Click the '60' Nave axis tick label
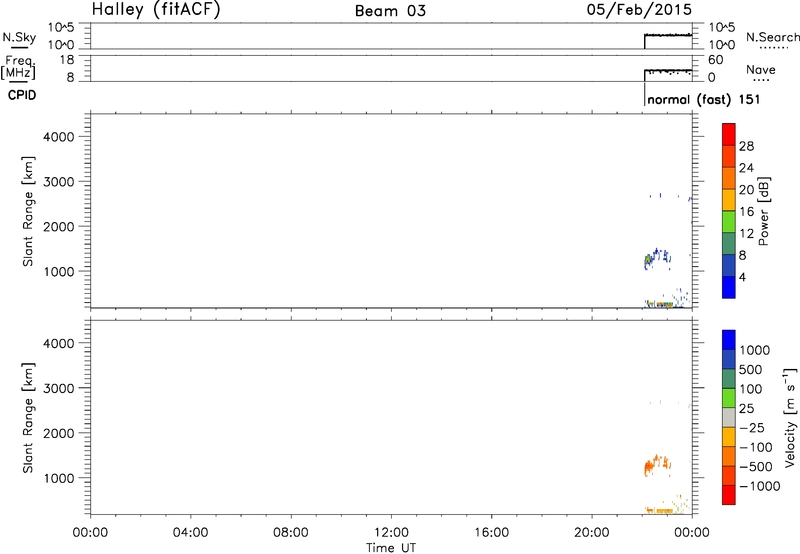The height and width of the screenshot is (554, 800). tap(715, 60)
